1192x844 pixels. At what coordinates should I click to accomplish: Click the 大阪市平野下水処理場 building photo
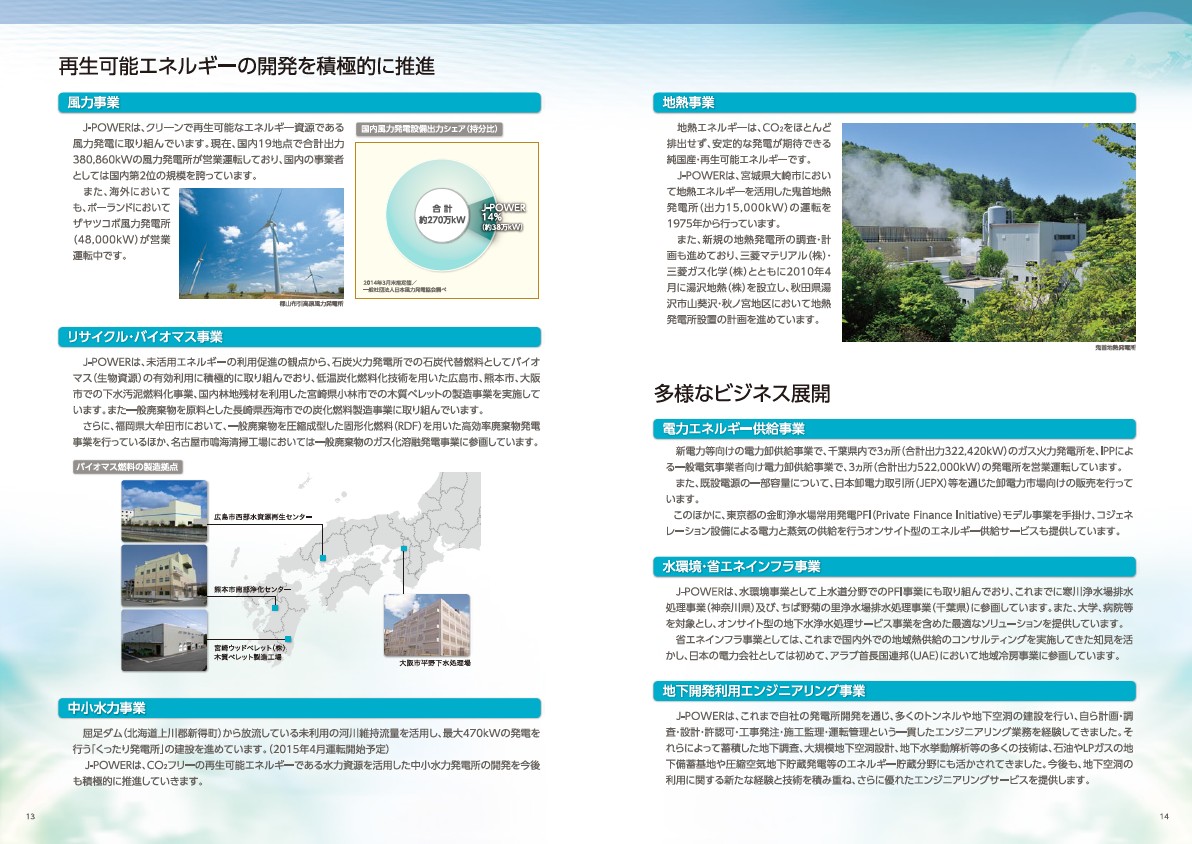pyautogui.click(x=427, y=625)
